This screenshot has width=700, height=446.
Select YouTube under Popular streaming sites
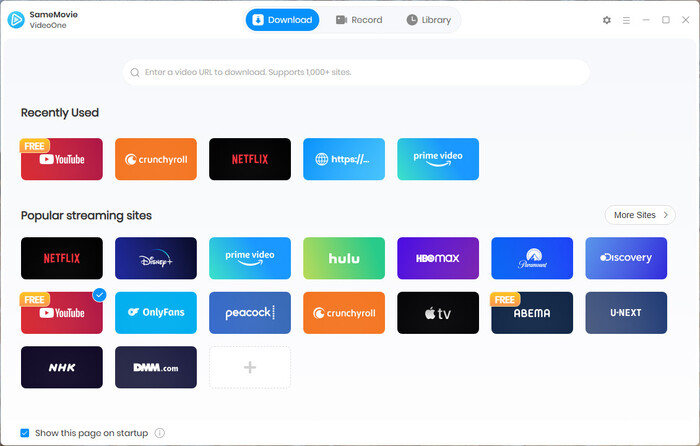tap(62, 313)
